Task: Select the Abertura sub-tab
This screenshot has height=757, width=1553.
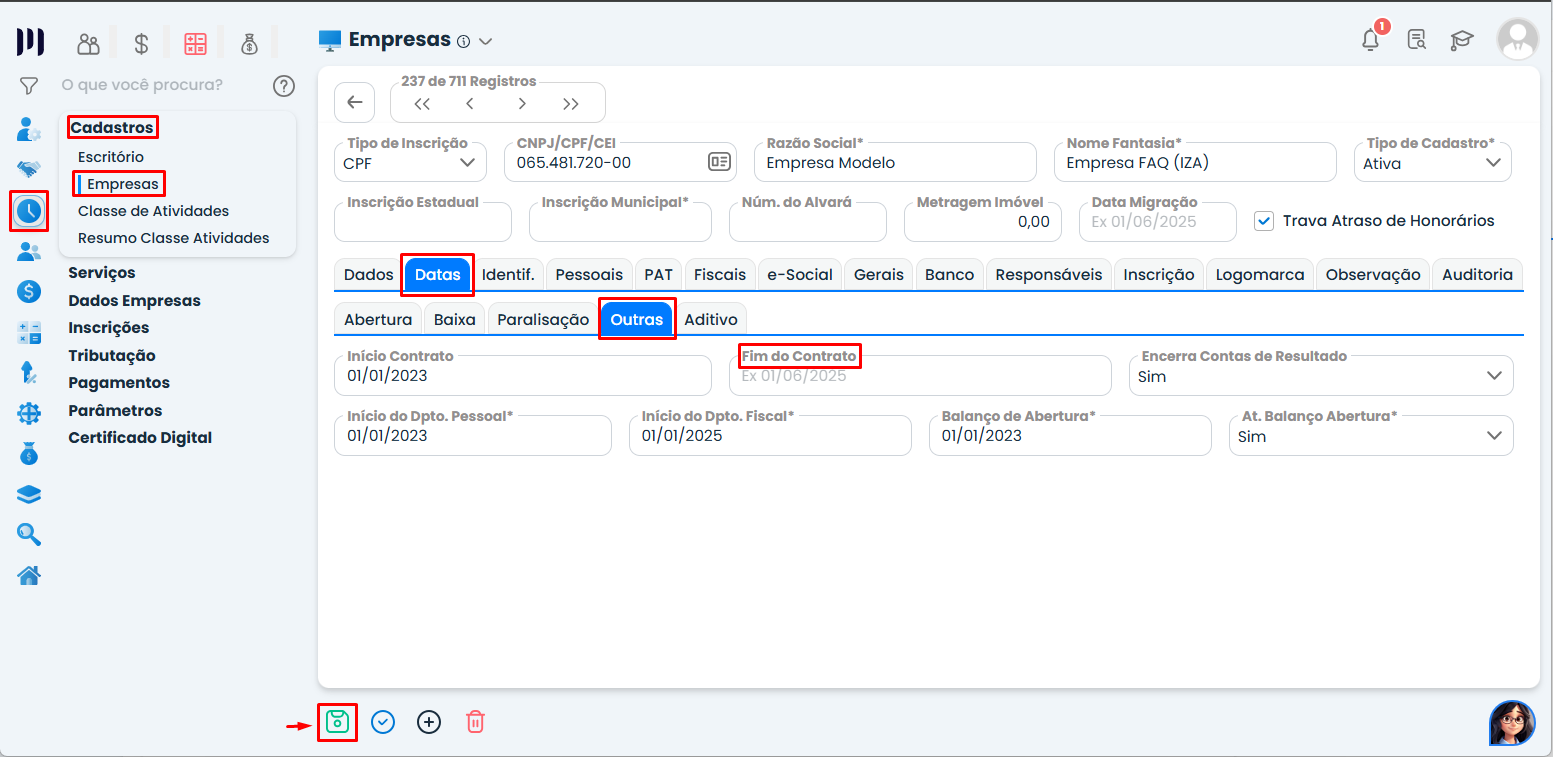Action: click(x=377, y=320)
